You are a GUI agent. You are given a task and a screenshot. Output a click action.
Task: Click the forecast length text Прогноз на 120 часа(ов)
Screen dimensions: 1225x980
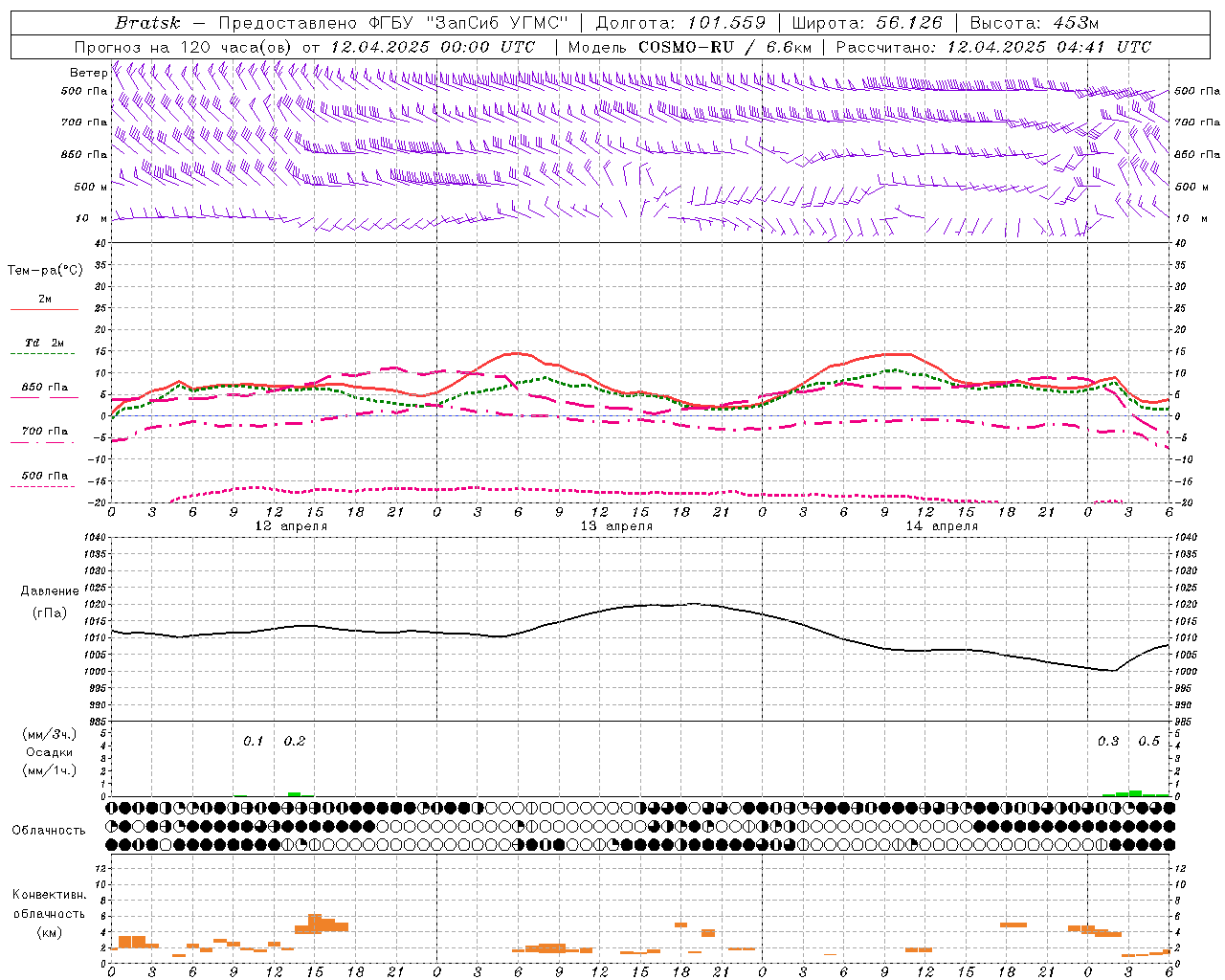(184, 47)
